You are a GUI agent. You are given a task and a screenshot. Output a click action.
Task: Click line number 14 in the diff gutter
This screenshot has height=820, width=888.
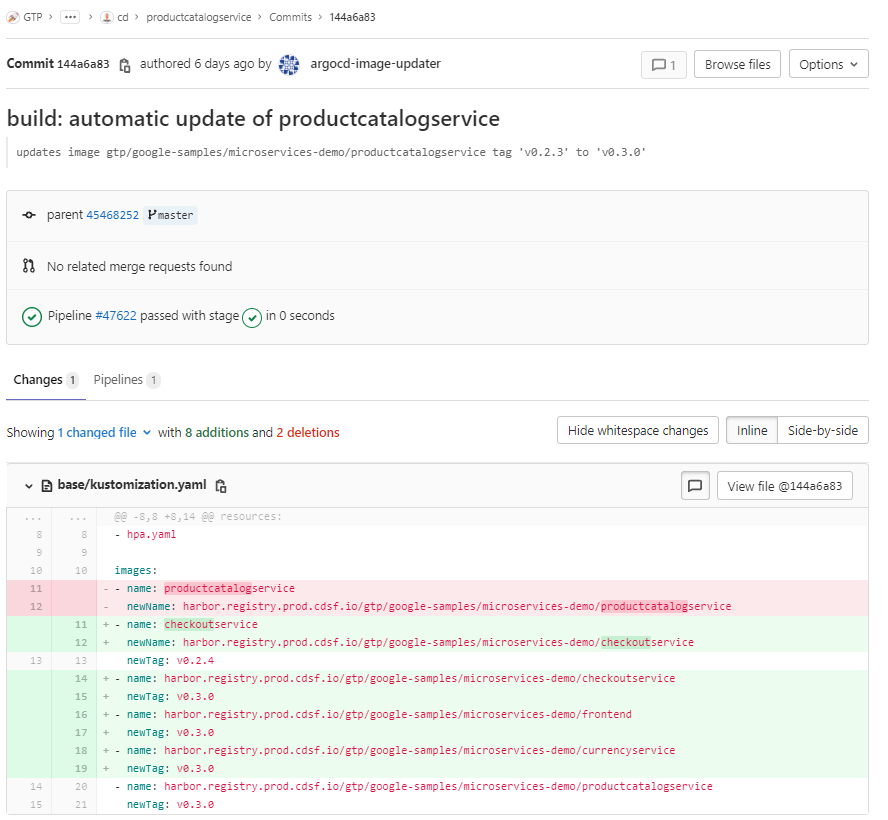78,678
